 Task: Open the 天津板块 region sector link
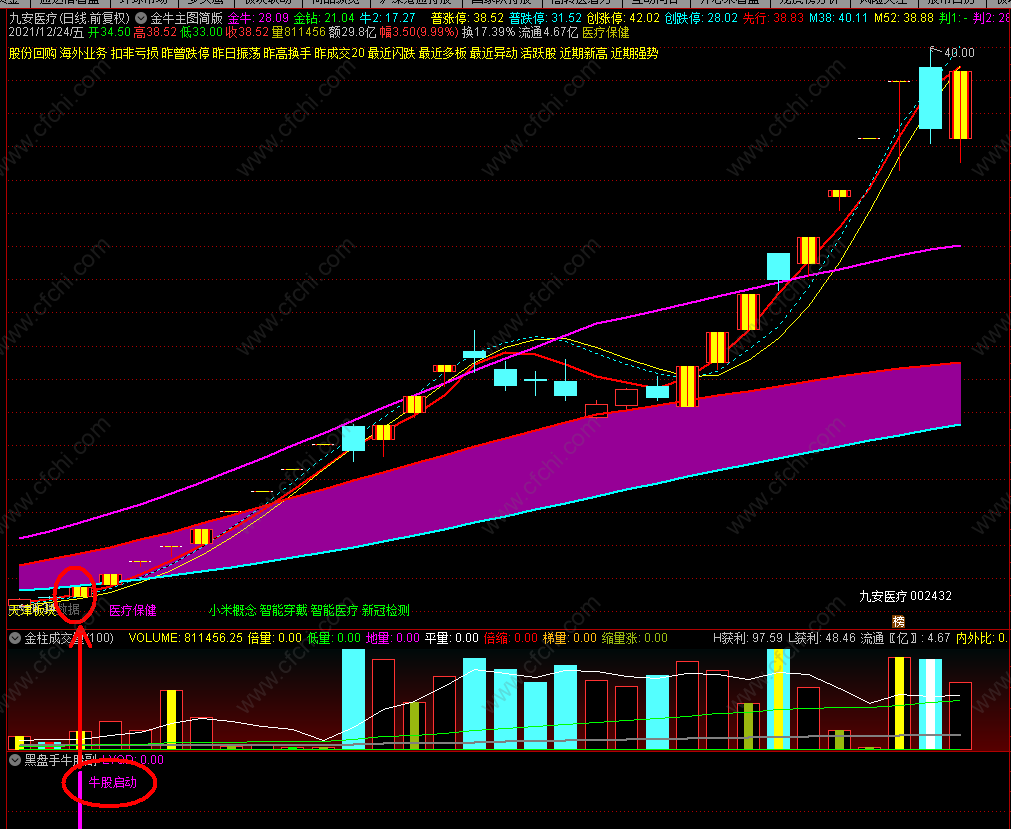[32, 610]
